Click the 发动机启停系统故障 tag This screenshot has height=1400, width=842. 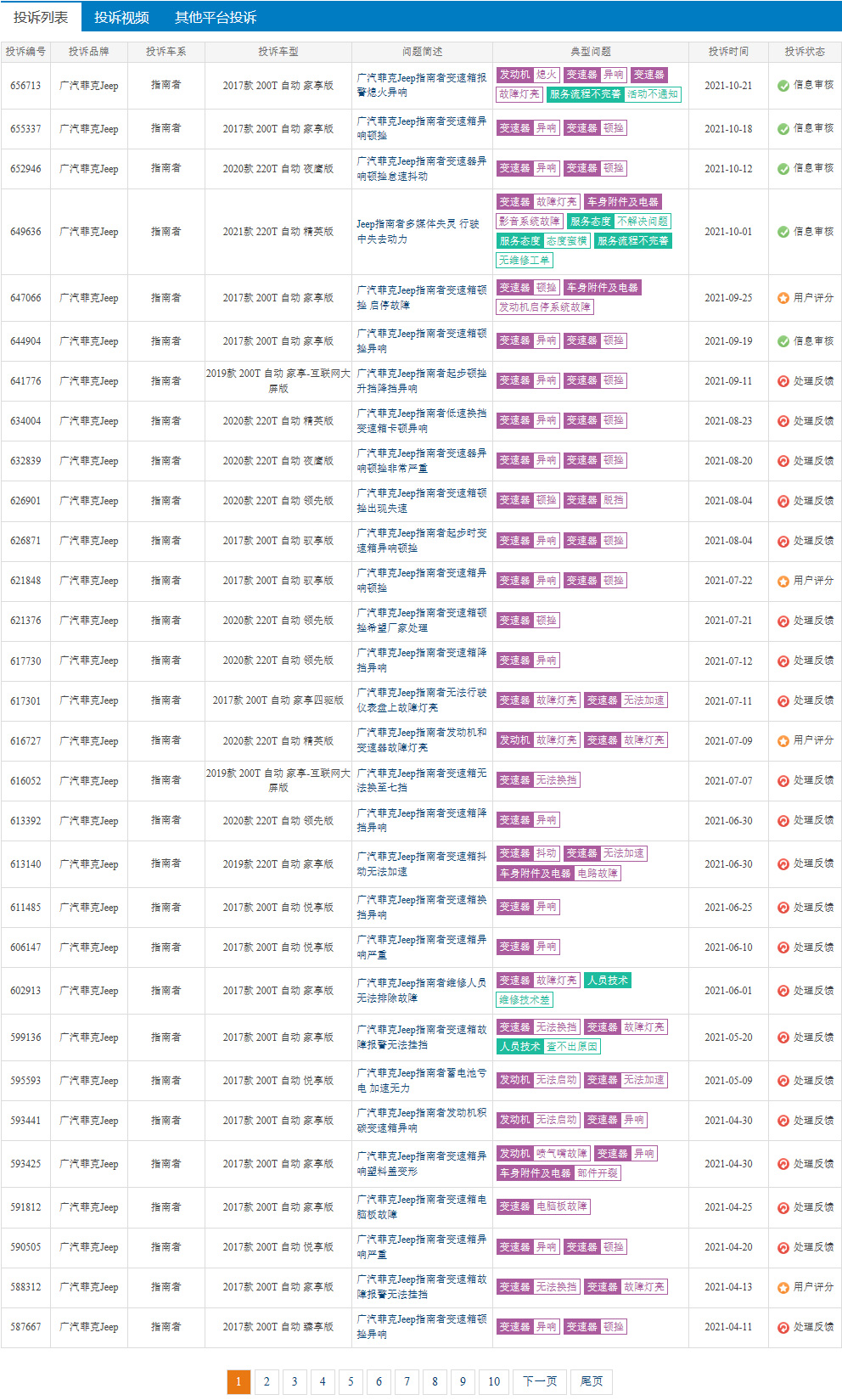pyautogui.click(x=545, y=307)
